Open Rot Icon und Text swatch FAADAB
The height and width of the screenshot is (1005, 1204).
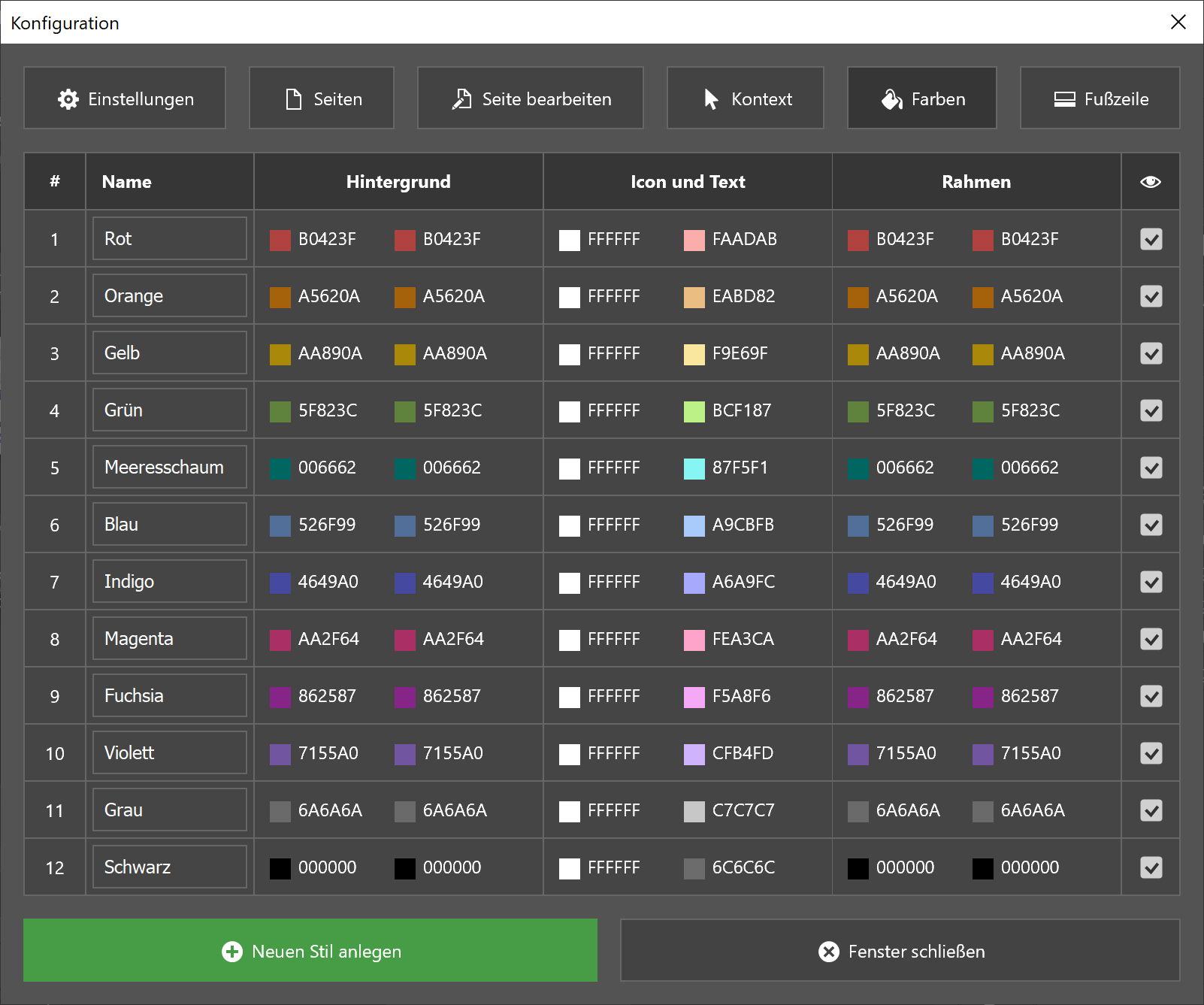(x=694, y=241)
